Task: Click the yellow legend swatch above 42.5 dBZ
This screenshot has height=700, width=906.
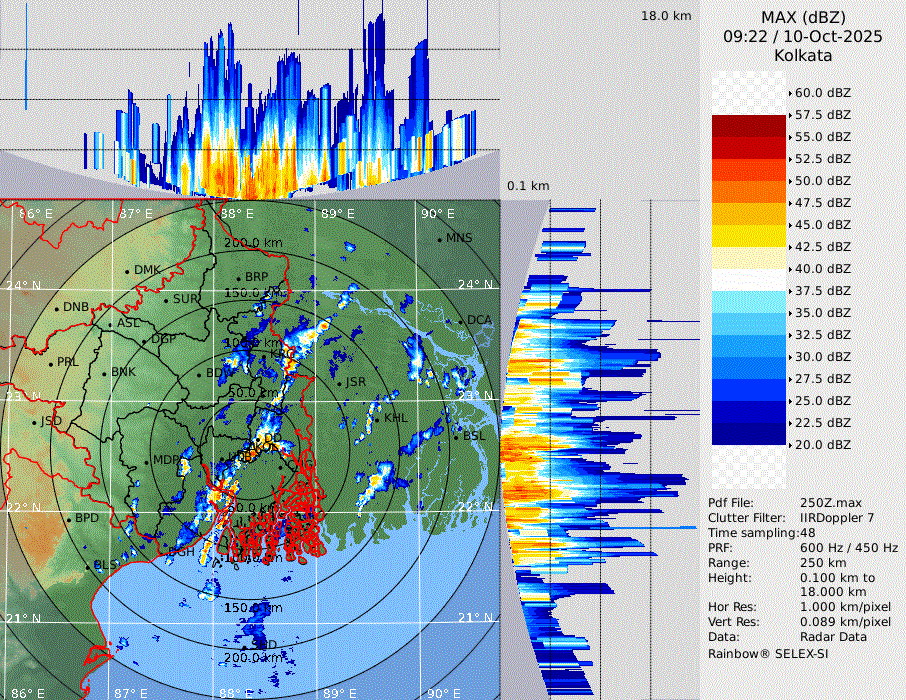Action: tap(749, 235)
